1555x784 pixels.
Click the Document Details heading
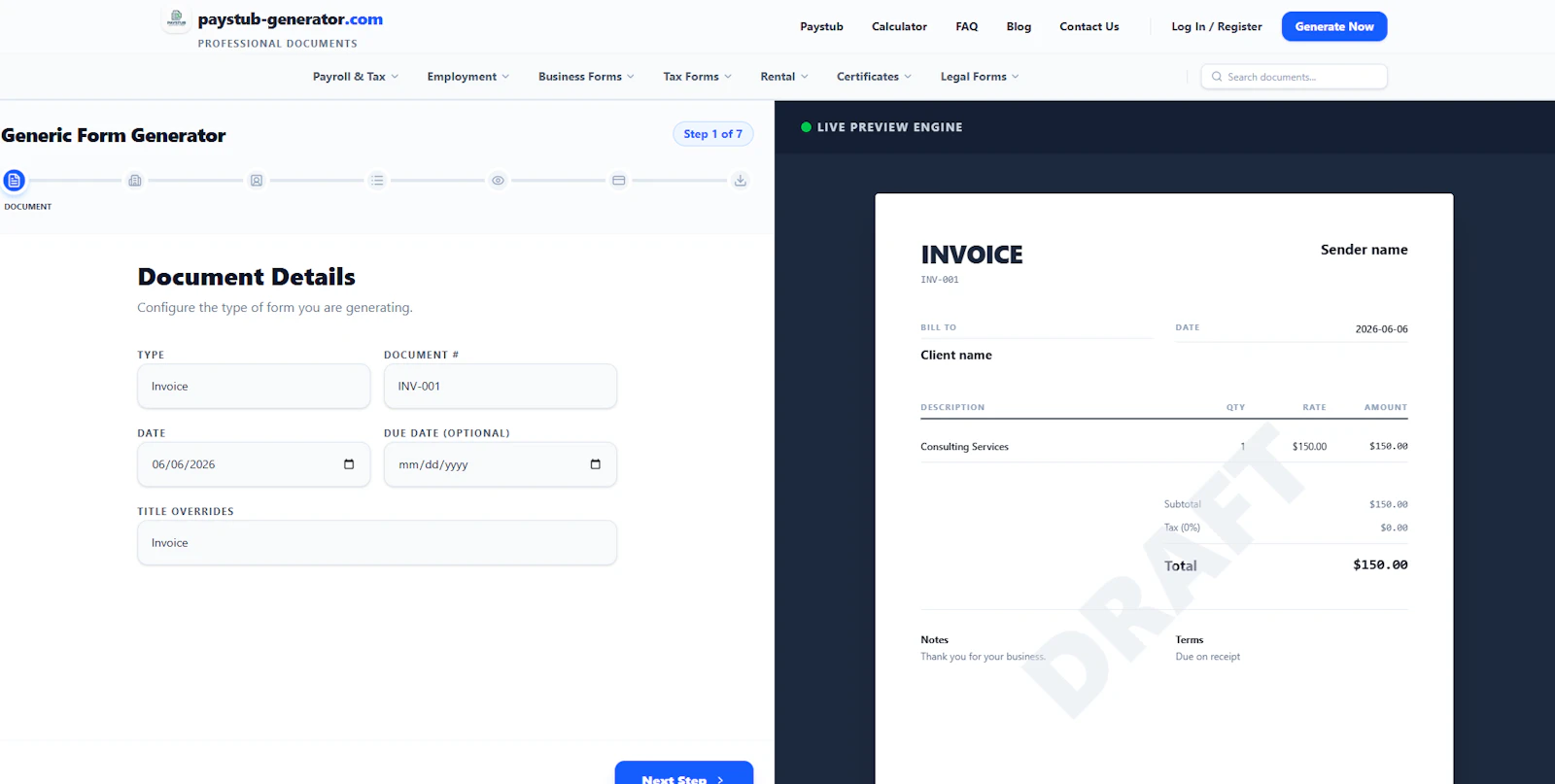(x=247, y=277)
